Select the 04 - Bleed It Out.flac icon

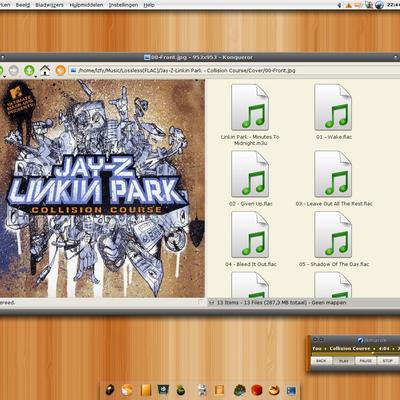click(250, 235)
